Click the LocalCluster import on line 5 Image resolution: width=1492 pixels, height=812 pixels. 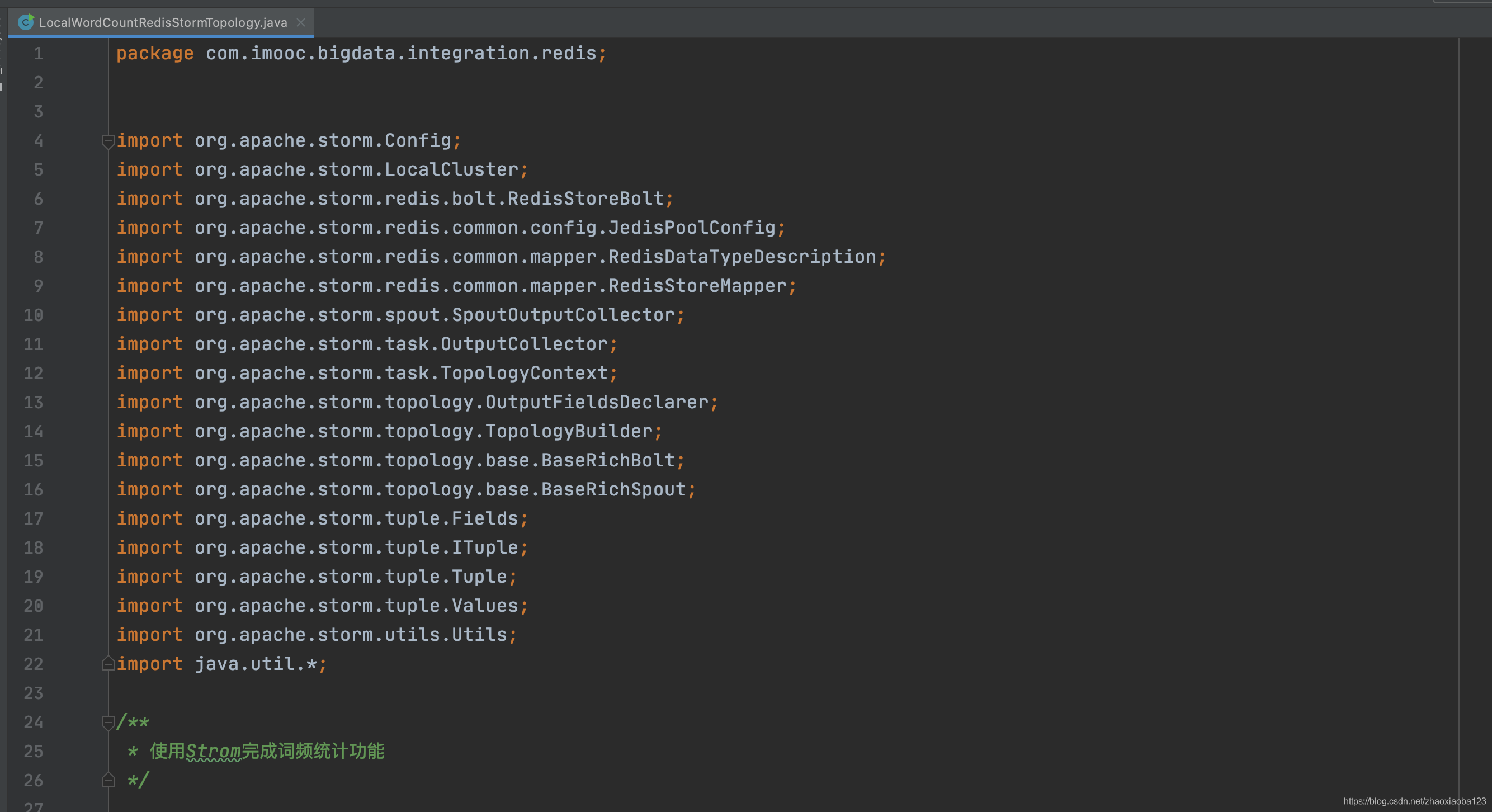[x=451, y=169]
